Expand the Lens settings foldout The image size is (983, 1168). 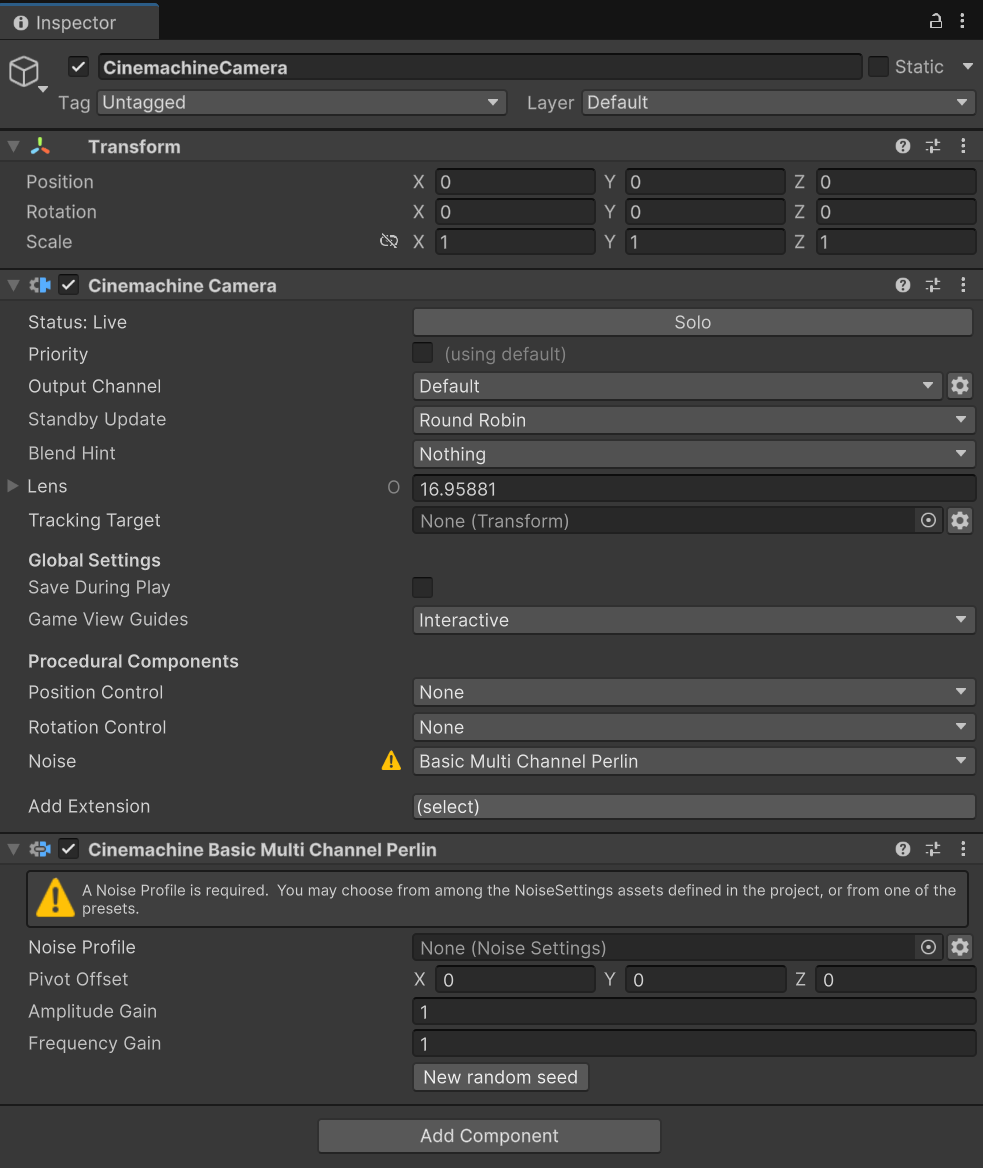13,486
